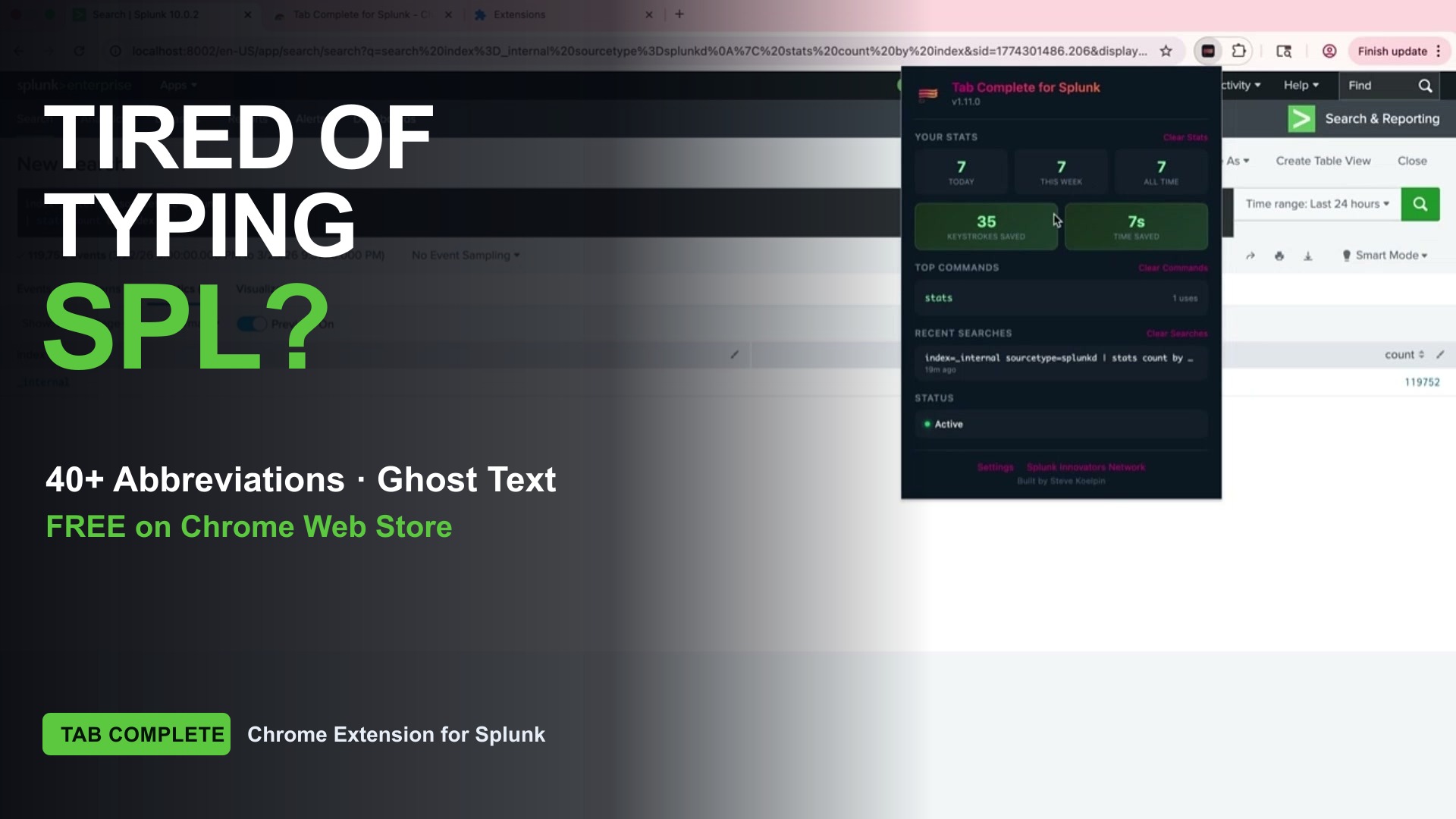Click the This Week stats tile

[1061, 172]
